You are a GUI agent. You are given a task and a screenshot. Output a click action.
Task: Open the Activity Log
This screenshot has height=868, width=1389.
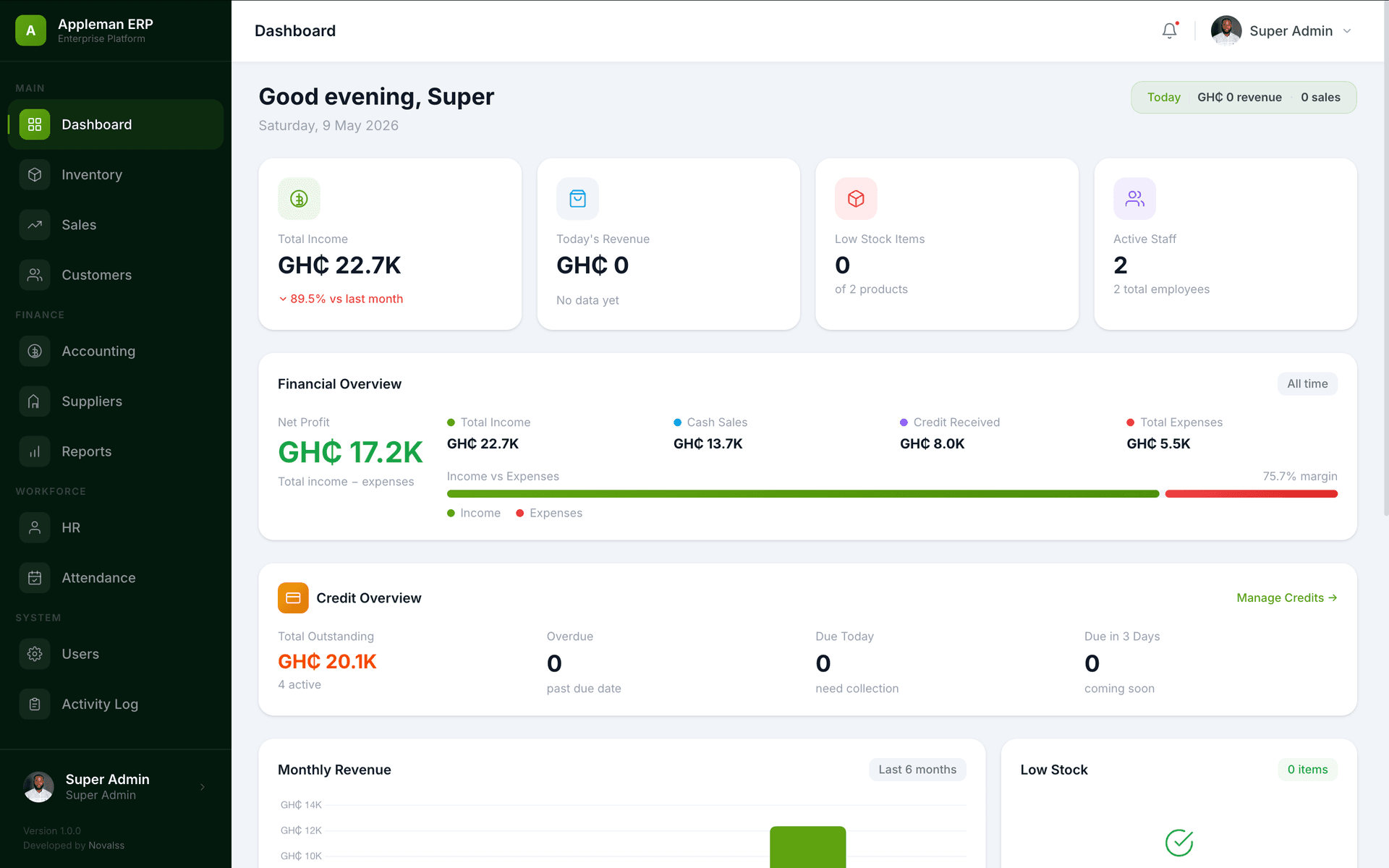pyautogui.click(x=116, y=704)
